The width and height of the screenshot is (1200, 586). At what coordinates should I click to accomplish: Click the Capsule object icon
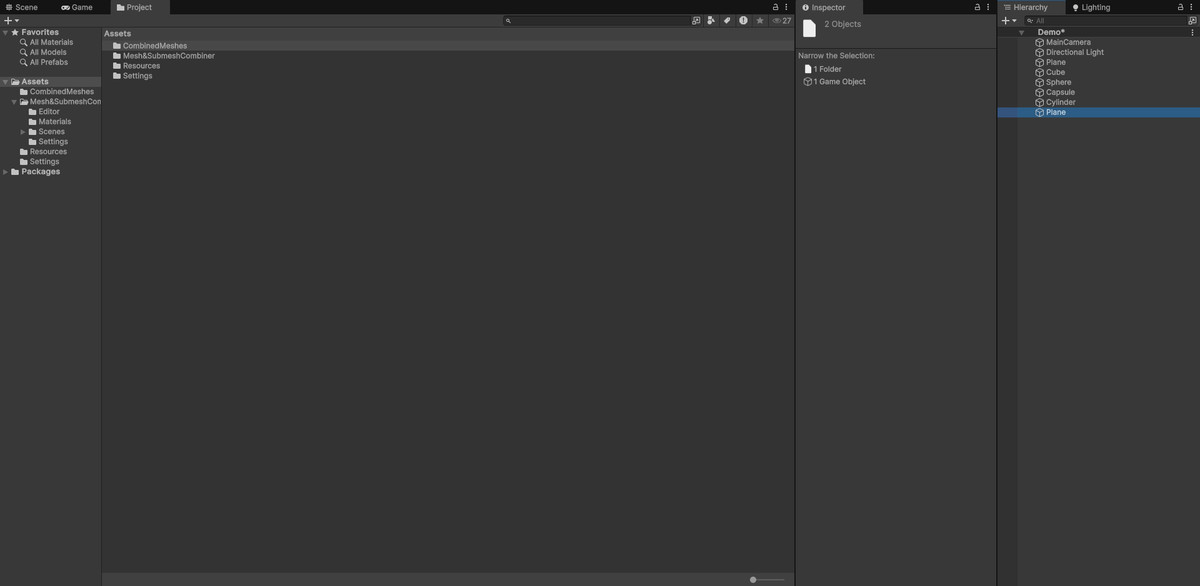tap(1040, 92)
